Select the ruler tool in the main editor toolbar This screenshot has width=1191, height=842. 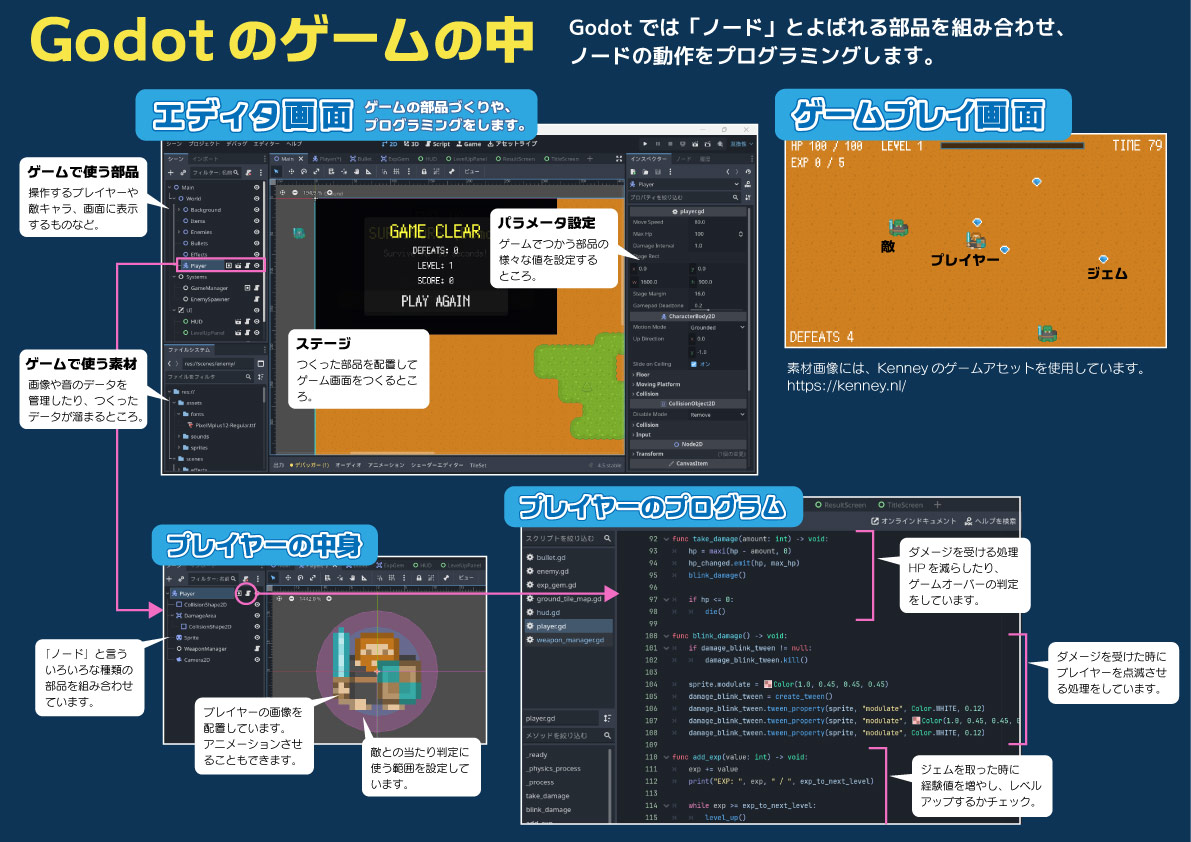[368, 172]
